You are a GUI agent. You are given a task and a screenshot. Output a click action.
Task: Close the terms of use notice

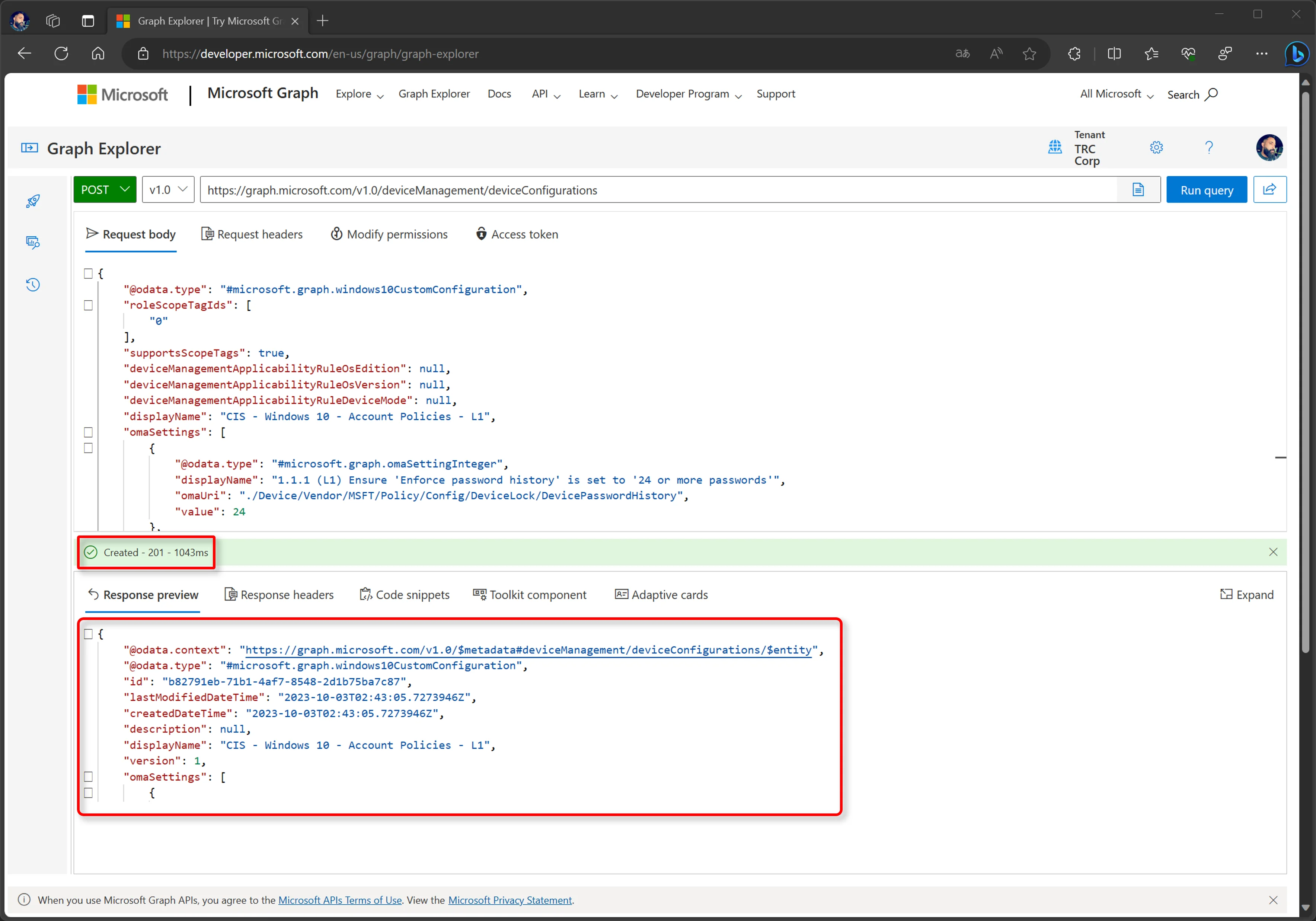[x=1273, y=900]
